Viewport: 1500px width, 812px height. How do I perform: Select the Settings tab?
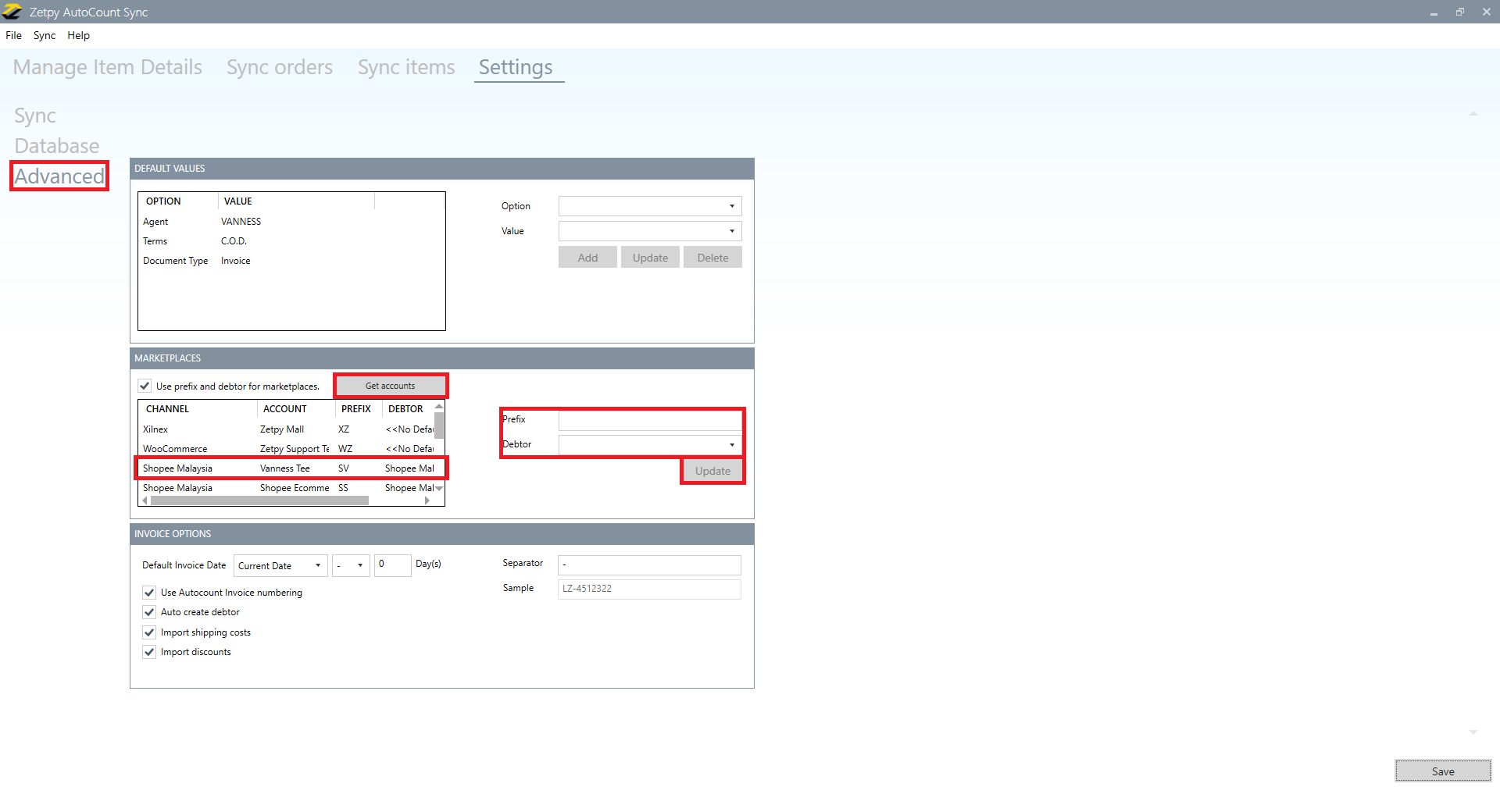point(516,67)
